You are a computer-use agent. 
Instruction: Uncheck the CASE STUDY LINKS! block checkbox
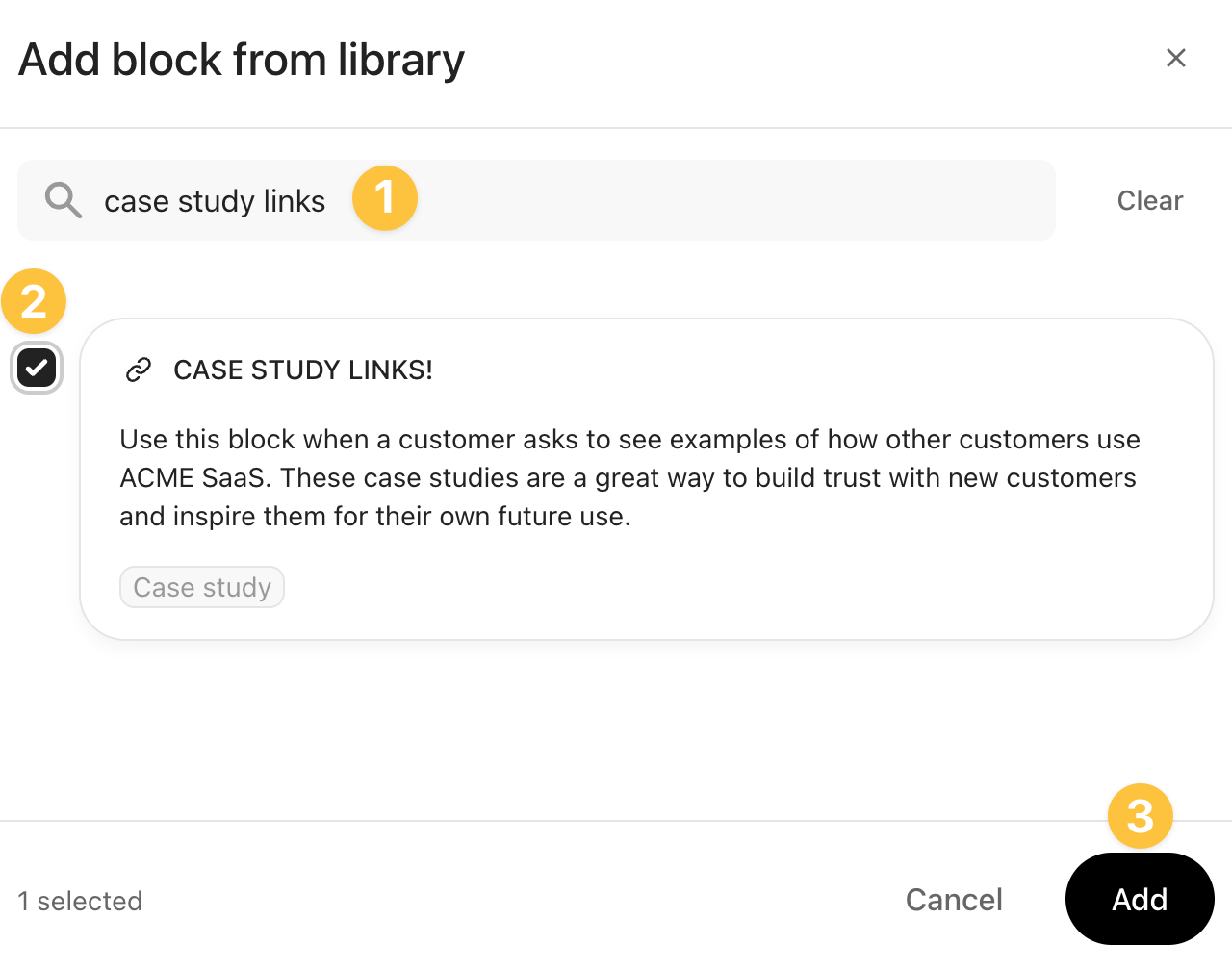click(37, 368)
